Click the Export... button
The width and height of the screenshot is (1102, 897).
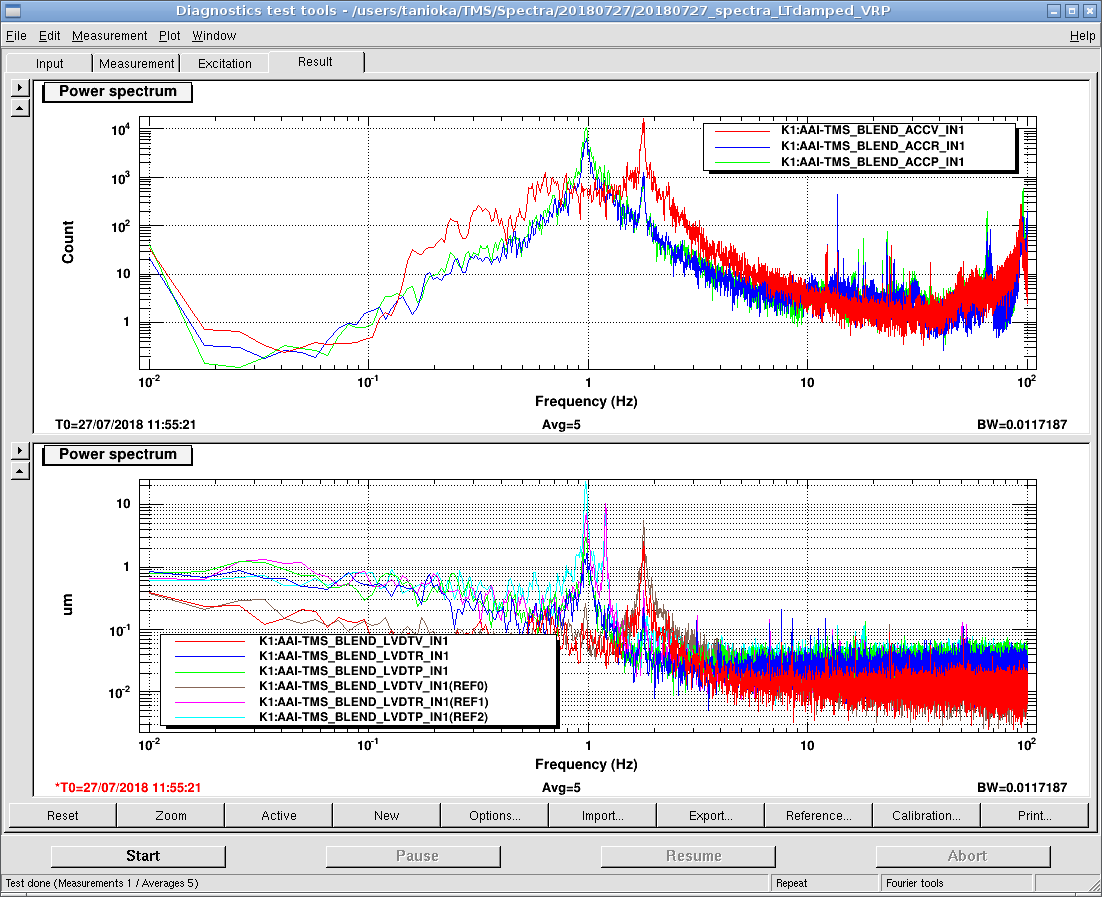pos(711,815)
